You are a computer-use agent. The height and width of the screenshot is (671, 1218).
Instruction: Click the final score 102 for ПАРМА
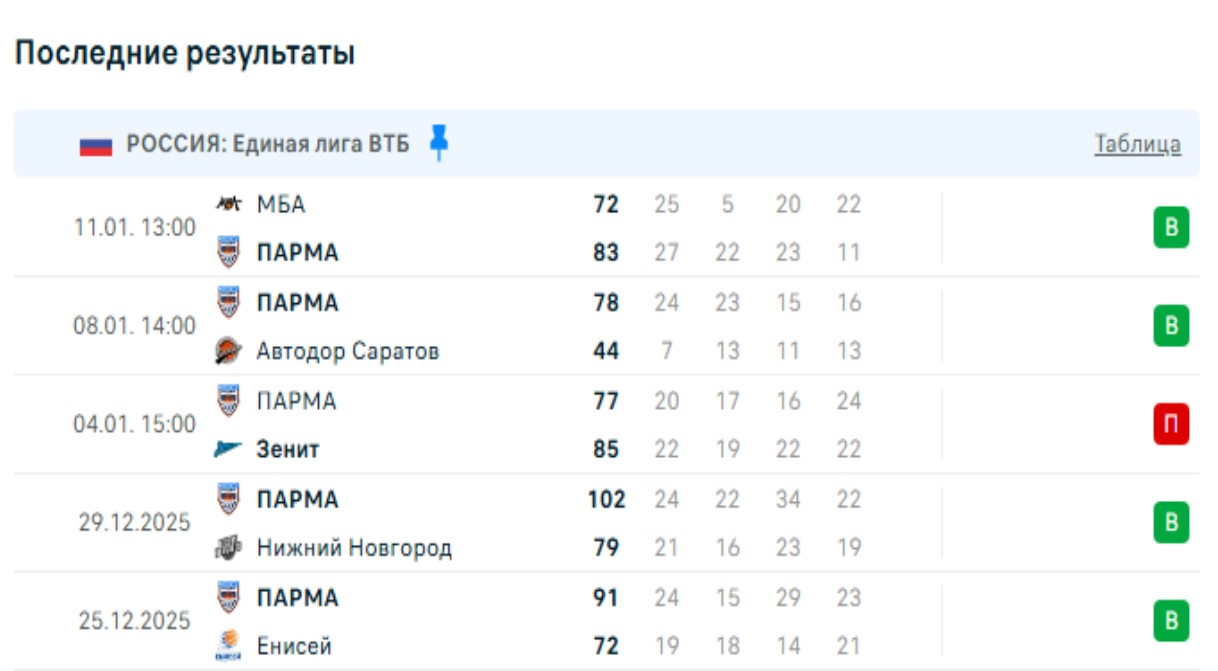point(606,499)
